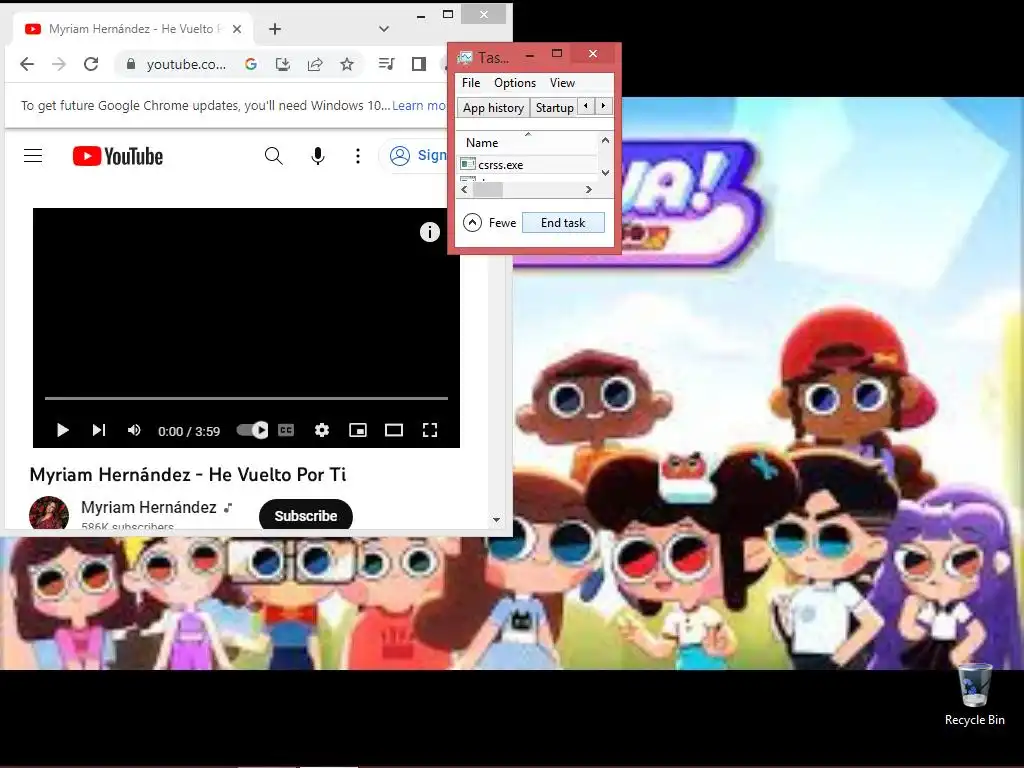The height and width of the screenshot is (768, 1024).
Task: Play the YouTube video
Action: 63,430
